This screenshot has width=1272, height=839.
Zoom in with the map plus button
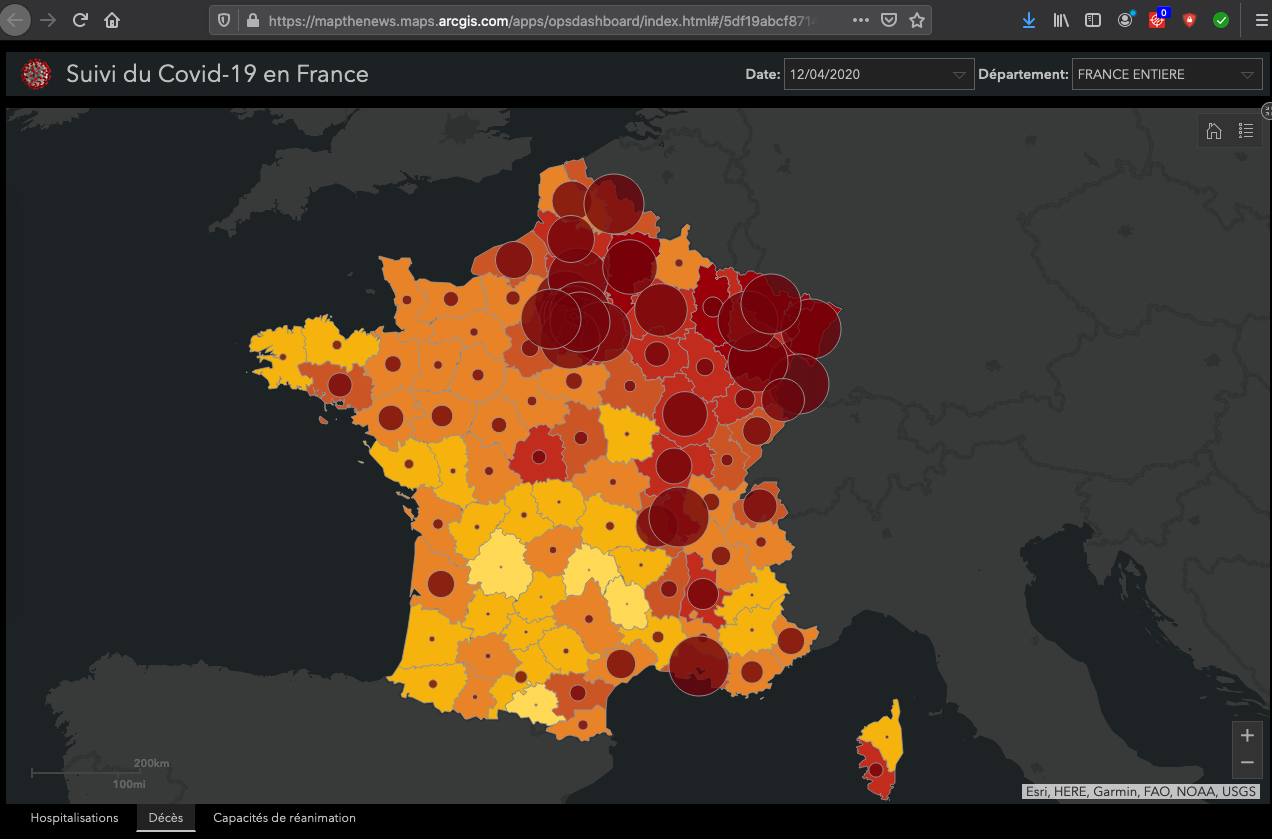coord(1247,736)
